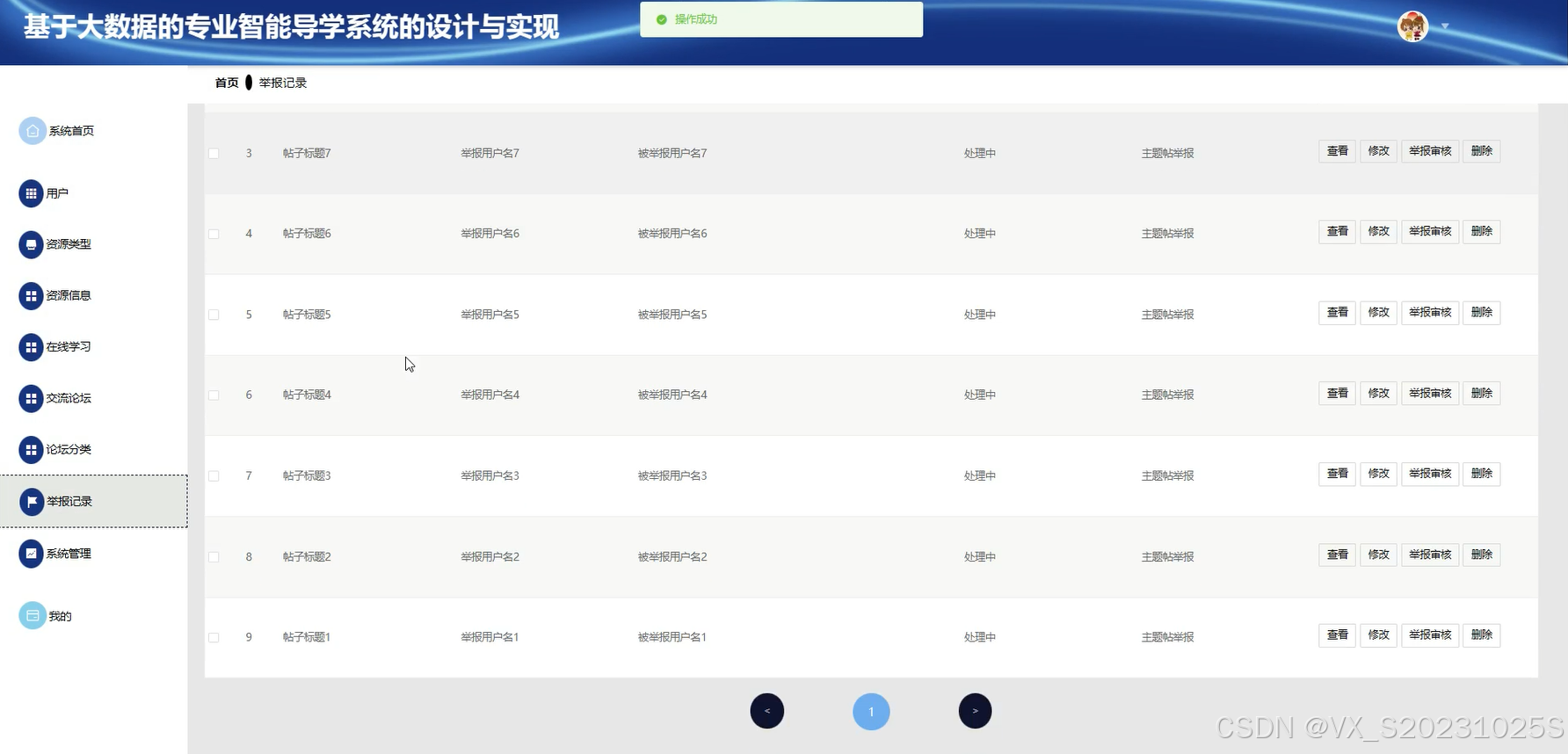Go to previous page arrow button
The height and width of the screenshot is (754, 1568).
tap(767, 711)
